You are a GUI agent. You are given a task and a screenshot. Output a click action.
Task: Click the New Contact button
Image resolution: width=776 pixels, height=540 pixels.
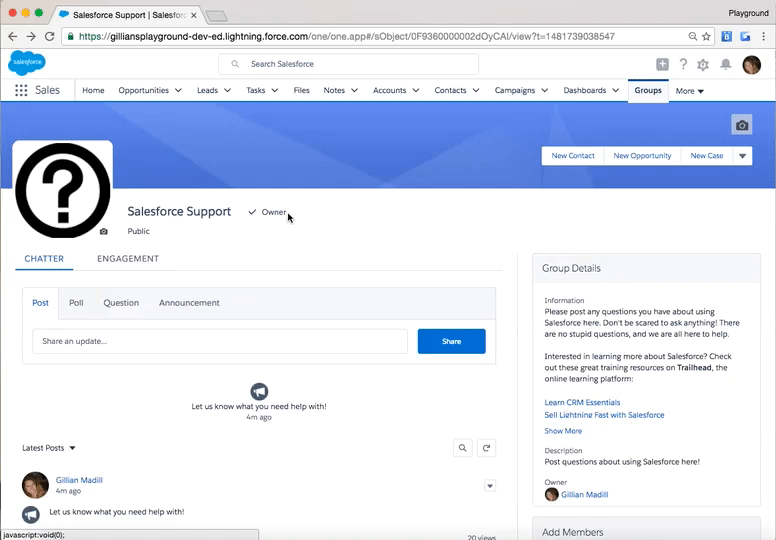click(x=573, y=156)
